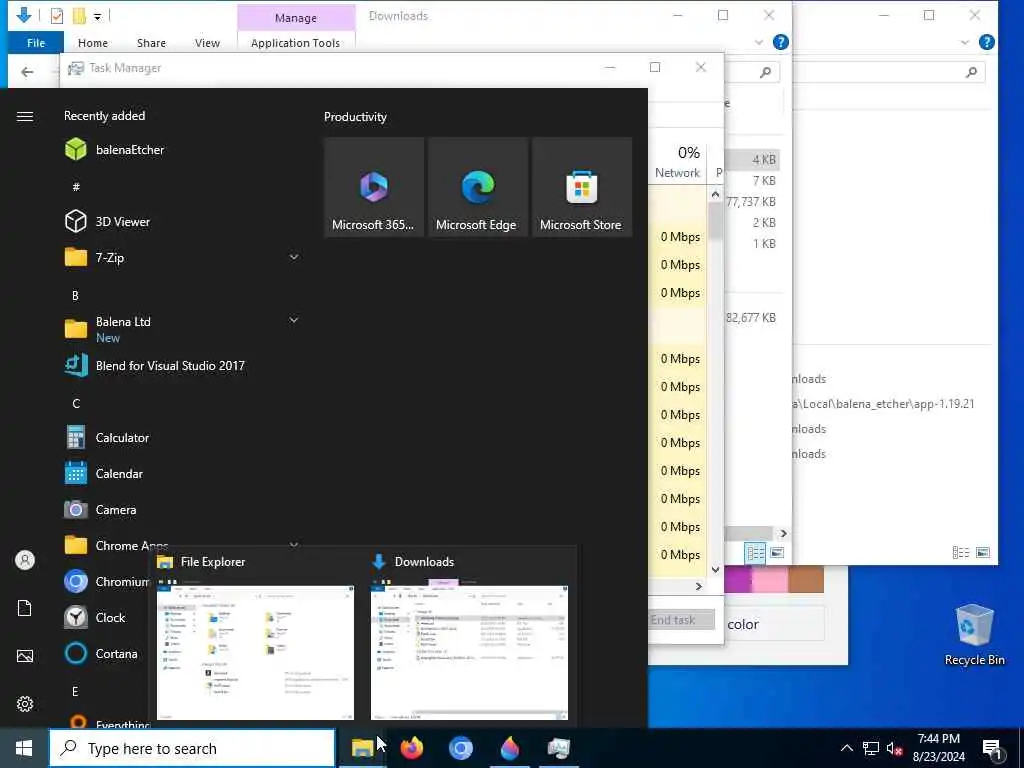Select the Manage contextual tab
Image resolution: width=1024 pixels, height=768 pixels.
click(x=296, y=18)
